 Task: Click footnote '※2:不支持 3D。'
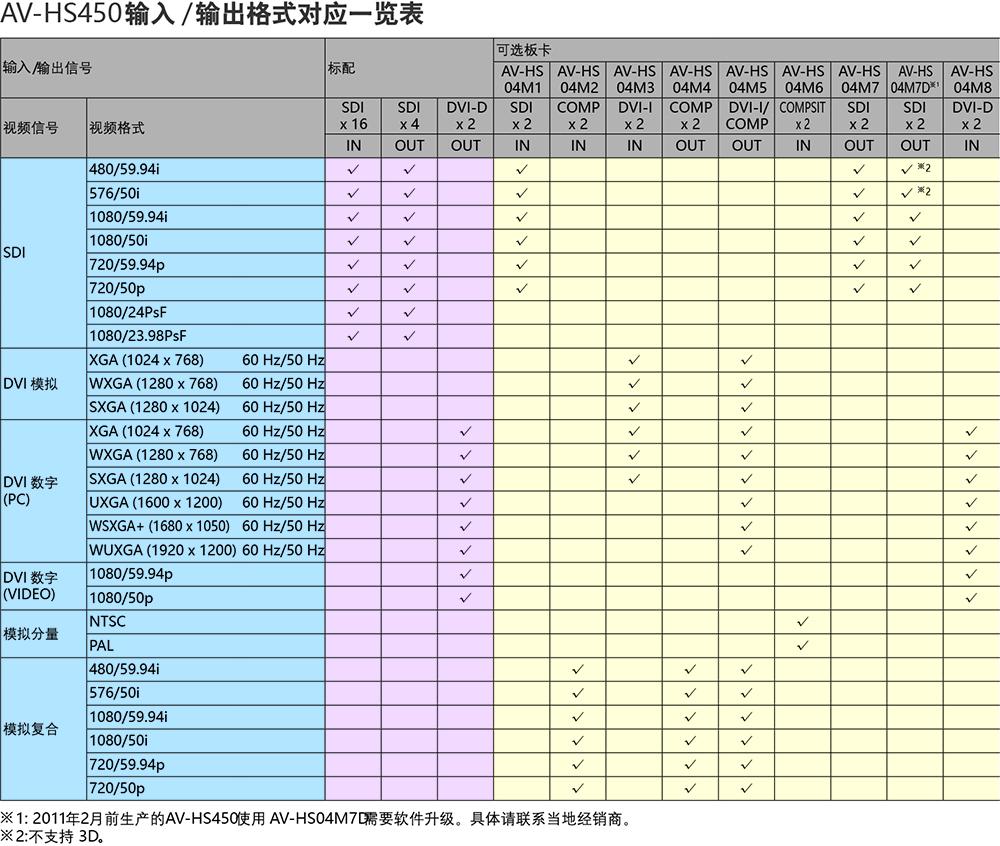[52, 836]
